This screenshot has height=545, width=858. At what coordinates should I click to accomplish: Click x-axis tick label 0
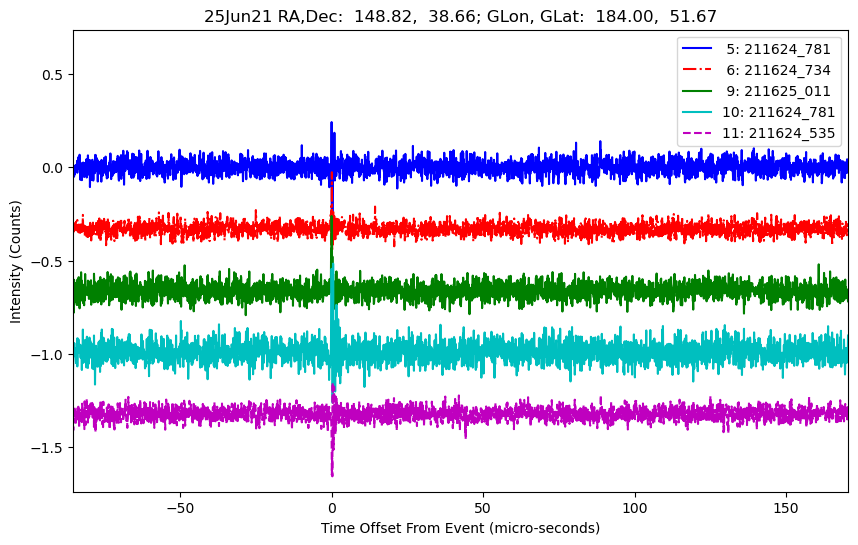332,508
